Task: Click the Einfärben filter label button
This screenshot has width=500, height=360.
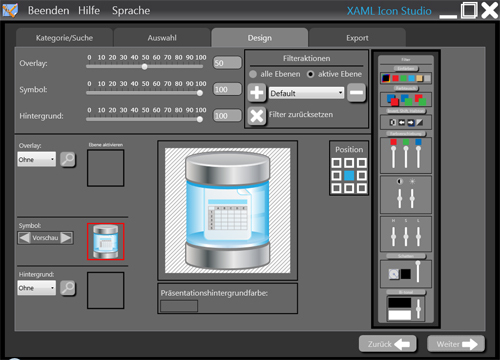Action: coord(406,68)
